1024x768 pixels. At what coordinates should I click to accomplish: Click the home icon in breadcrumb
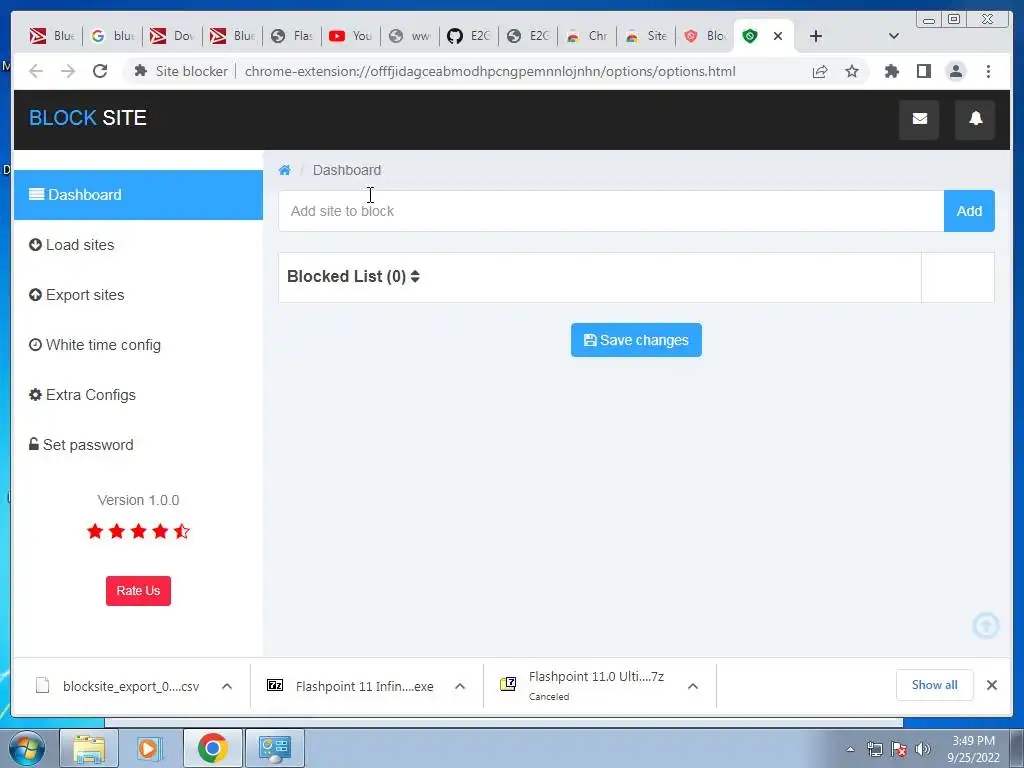[284, 170]
